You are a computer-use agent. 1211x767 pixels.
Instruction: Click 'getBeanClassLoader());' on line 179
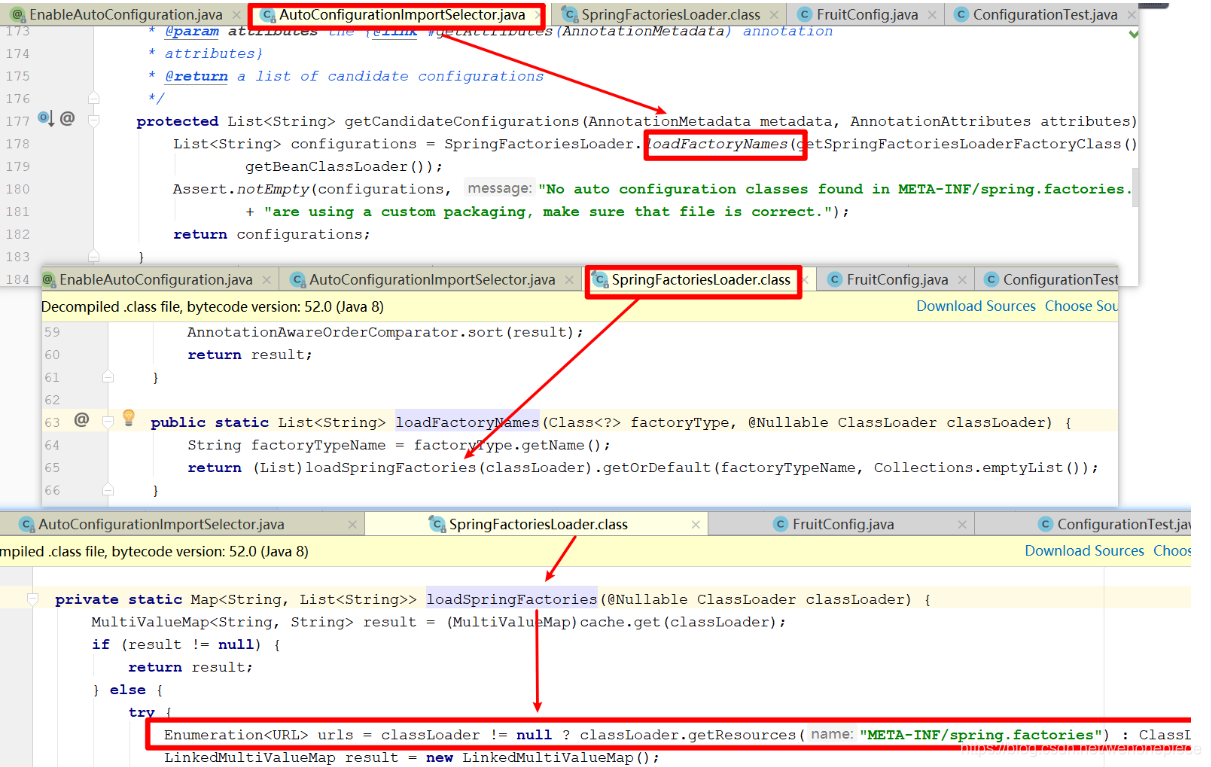(344, 167)
